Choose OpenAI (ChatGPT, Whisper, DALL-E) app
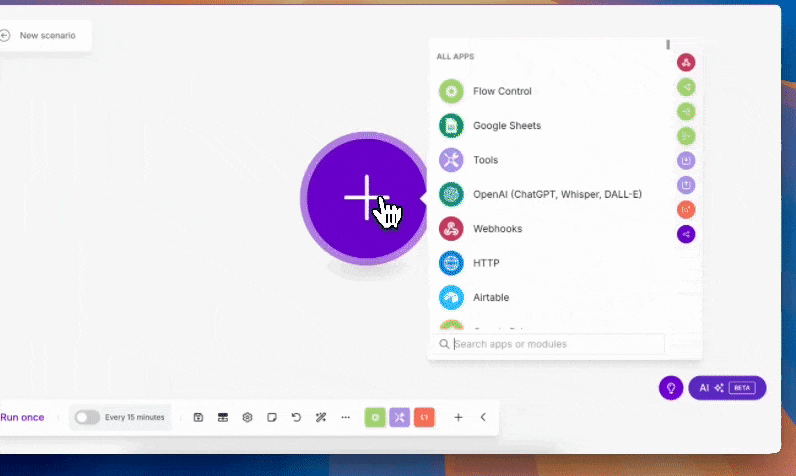The width and height of the screenshot is (796, 476). click(x=557, y=194)
